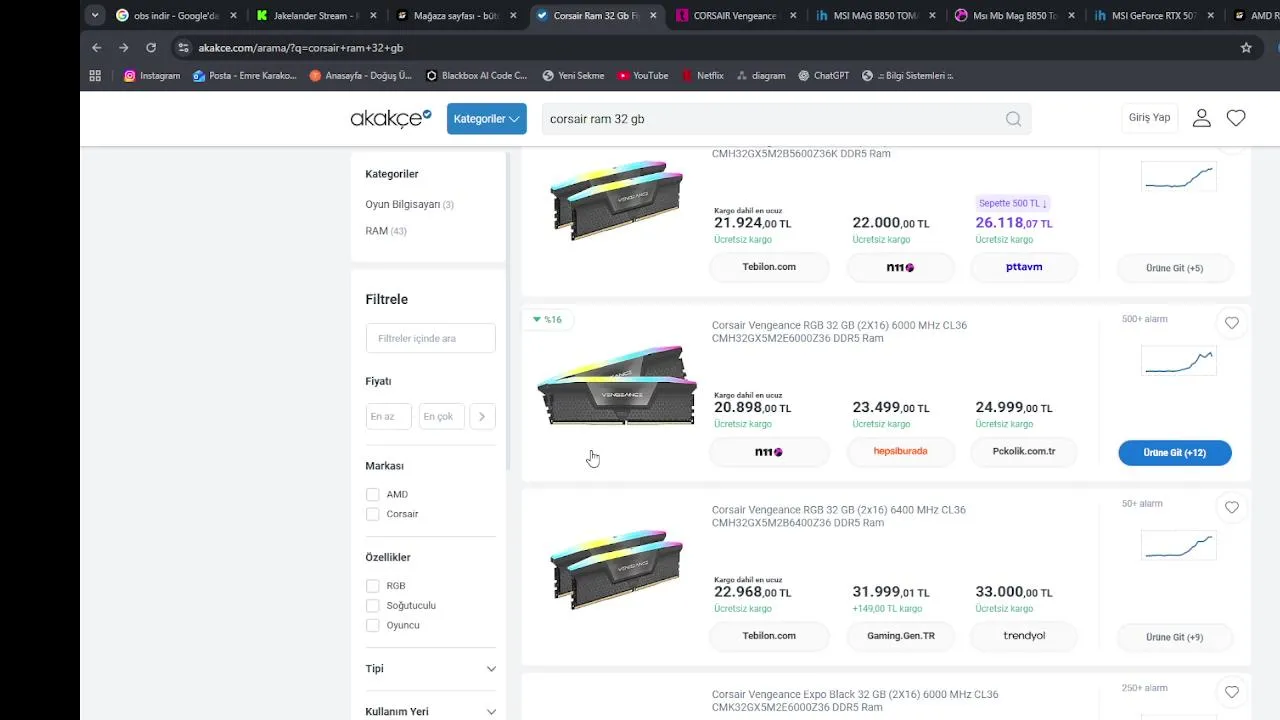Open 6000 MHz CMH32GX5M2E6000Z36 product title
Viewport: 1280px width, 720px height.
tap(839, 332)
